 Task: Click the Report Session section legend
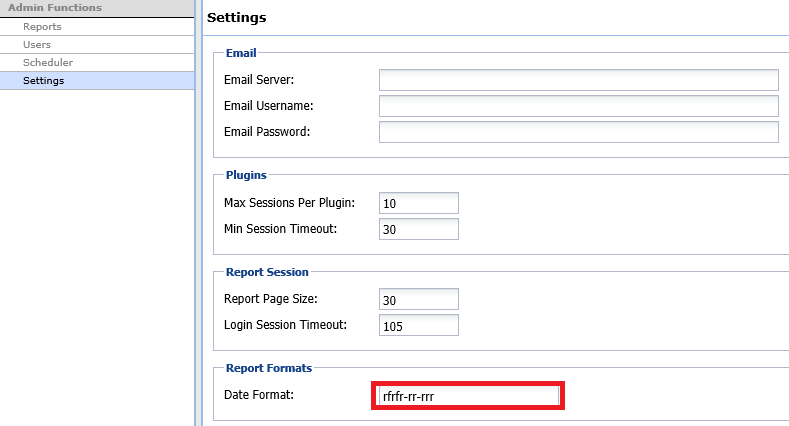(x=267, y=271)
